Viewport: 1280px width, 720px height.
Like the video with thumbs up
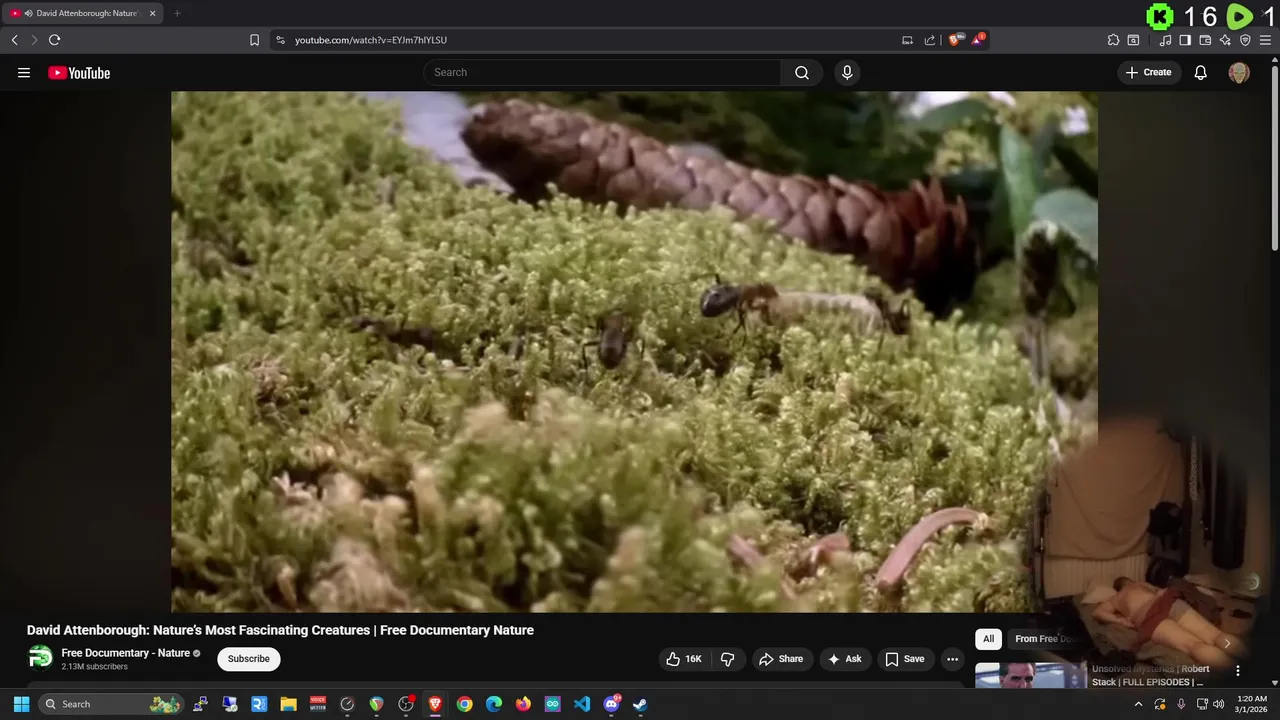coord(684,659)
